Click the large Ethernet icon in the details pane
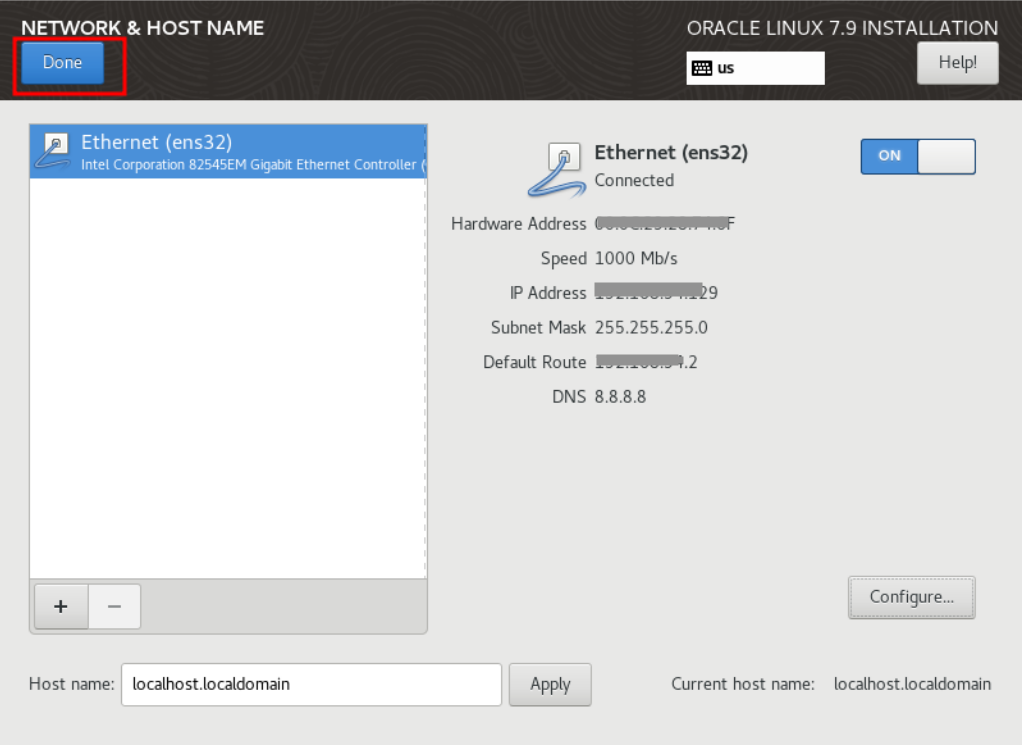The image size is (1024, 745). 557,170
